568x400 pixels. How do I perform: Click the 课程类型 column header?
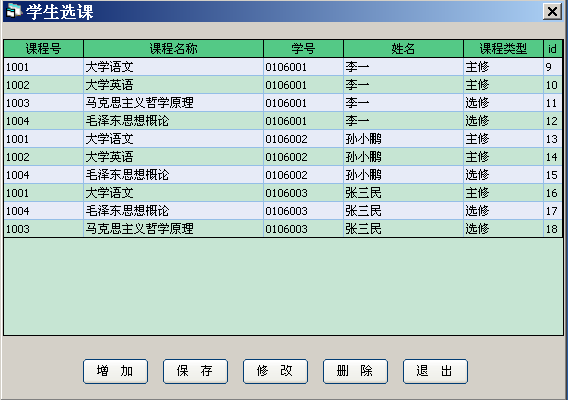tap(504, 49)
